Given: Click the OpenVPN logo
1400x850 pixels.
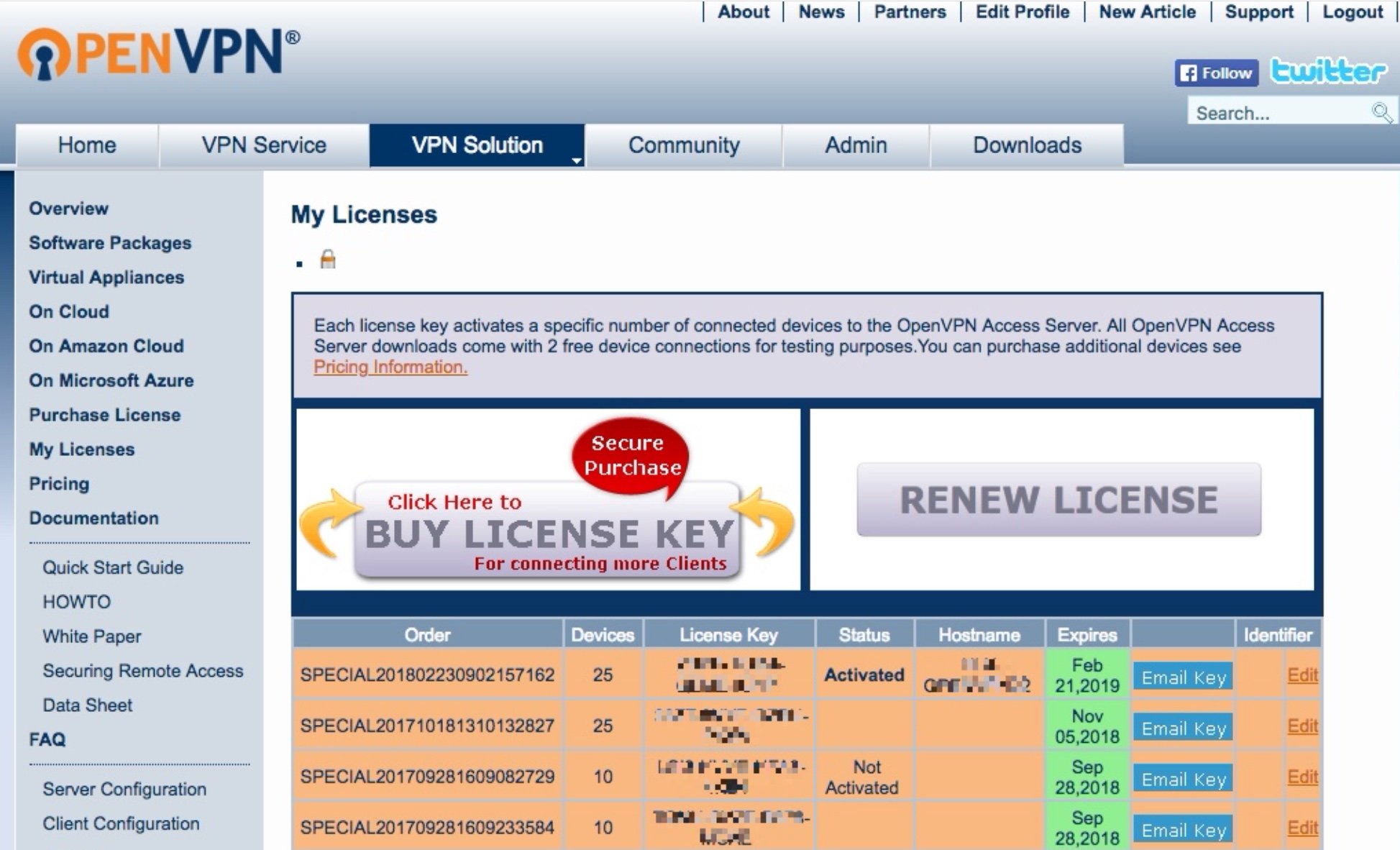Looking at the screenshot, I should point(158,53).
